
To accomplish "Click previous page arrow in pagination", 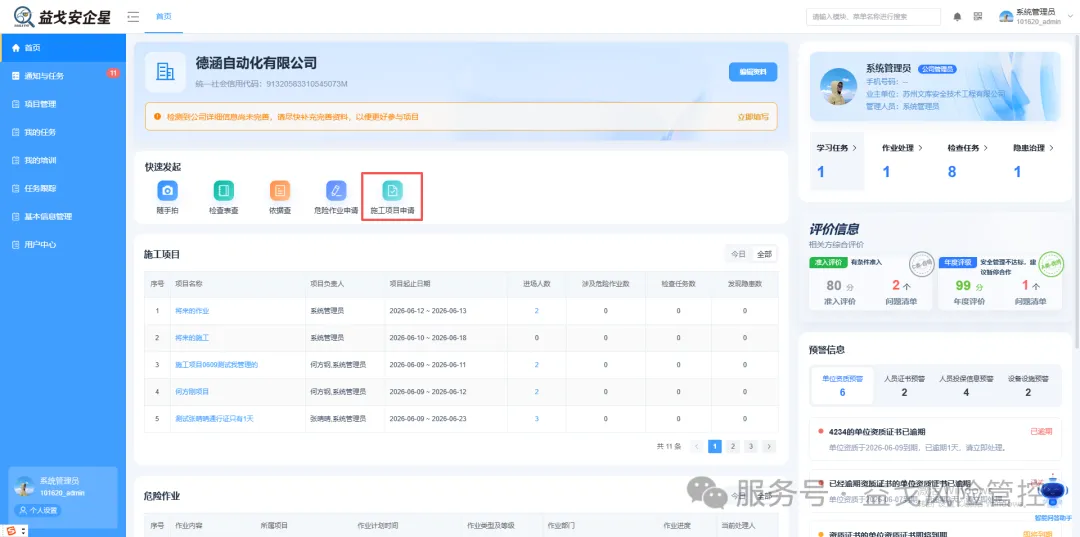I will pyautogui.click(x=697, y=446).
